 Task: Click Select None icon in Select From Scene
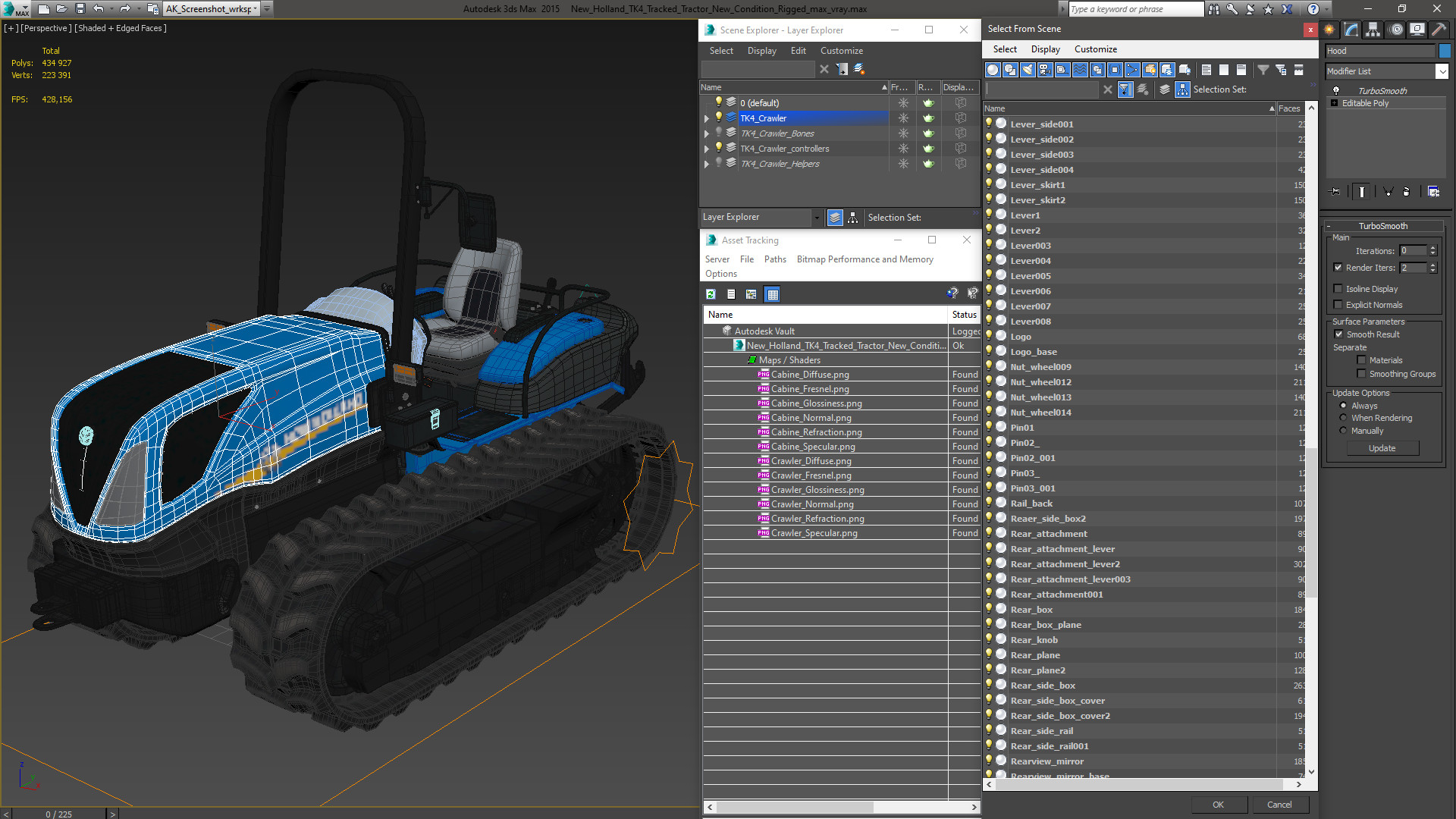[x=1224, y=70]
